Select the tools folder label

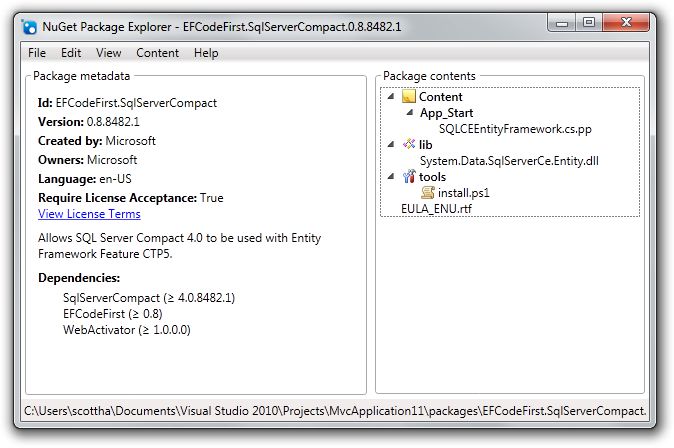click(432, 177)
